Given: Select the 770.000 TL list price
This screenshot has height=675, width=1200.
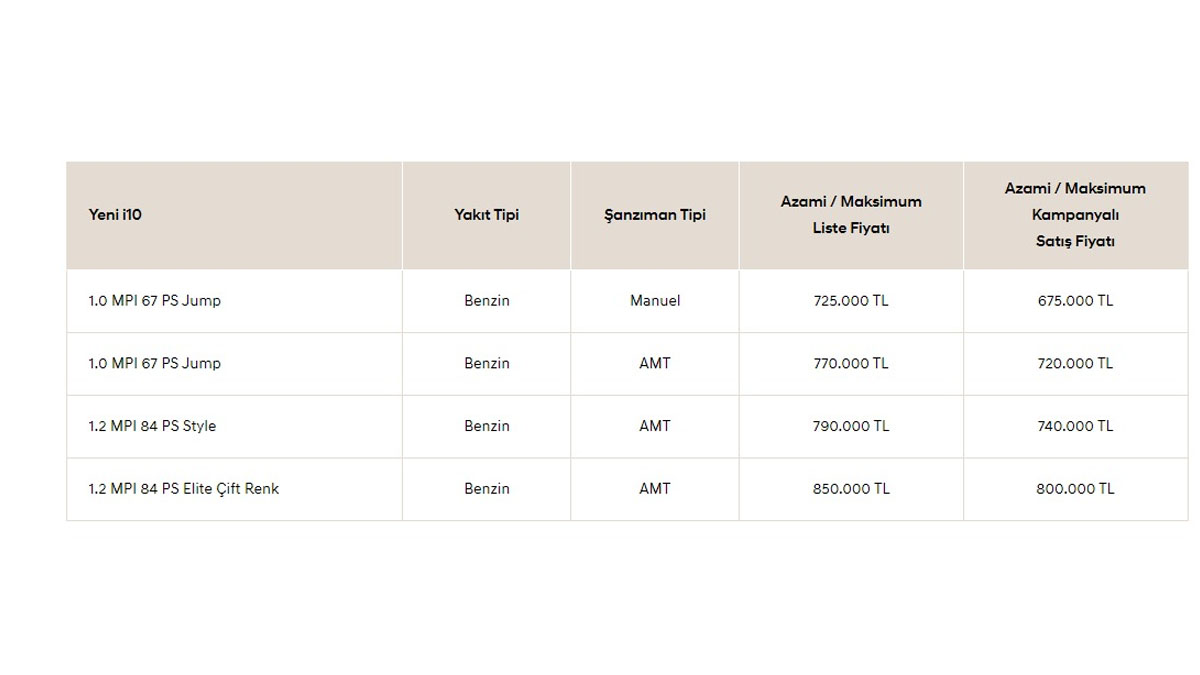Looking at the screenshot, I should pyautogui.click(x=851, y=364).
